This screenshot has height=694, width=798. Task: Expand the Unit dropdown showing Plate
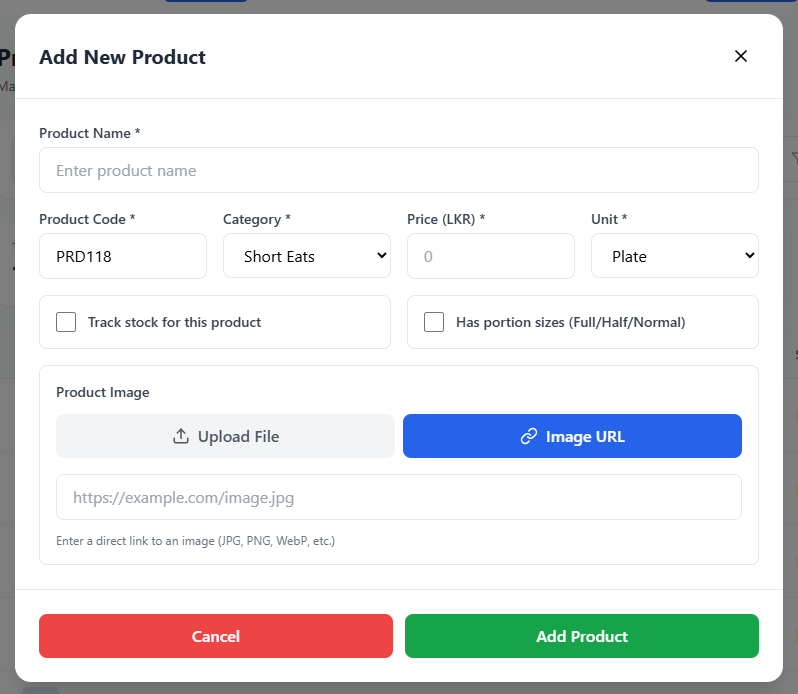[675, 256]
